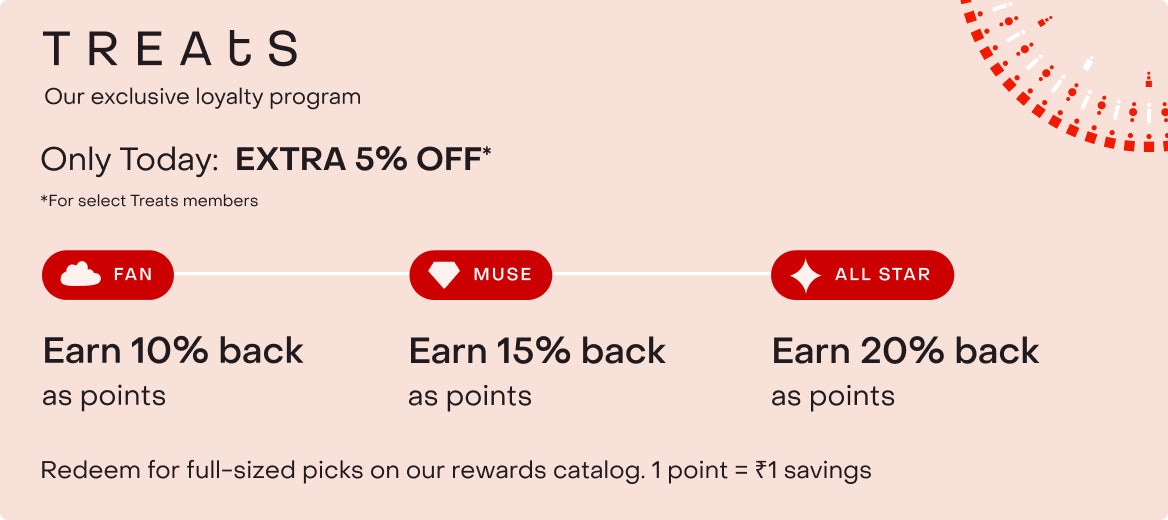This screenshot has height=520, width=1168.
Task: Click the TREATS logo wordmark
Action: pyautogui.click(x=170, y=49)
